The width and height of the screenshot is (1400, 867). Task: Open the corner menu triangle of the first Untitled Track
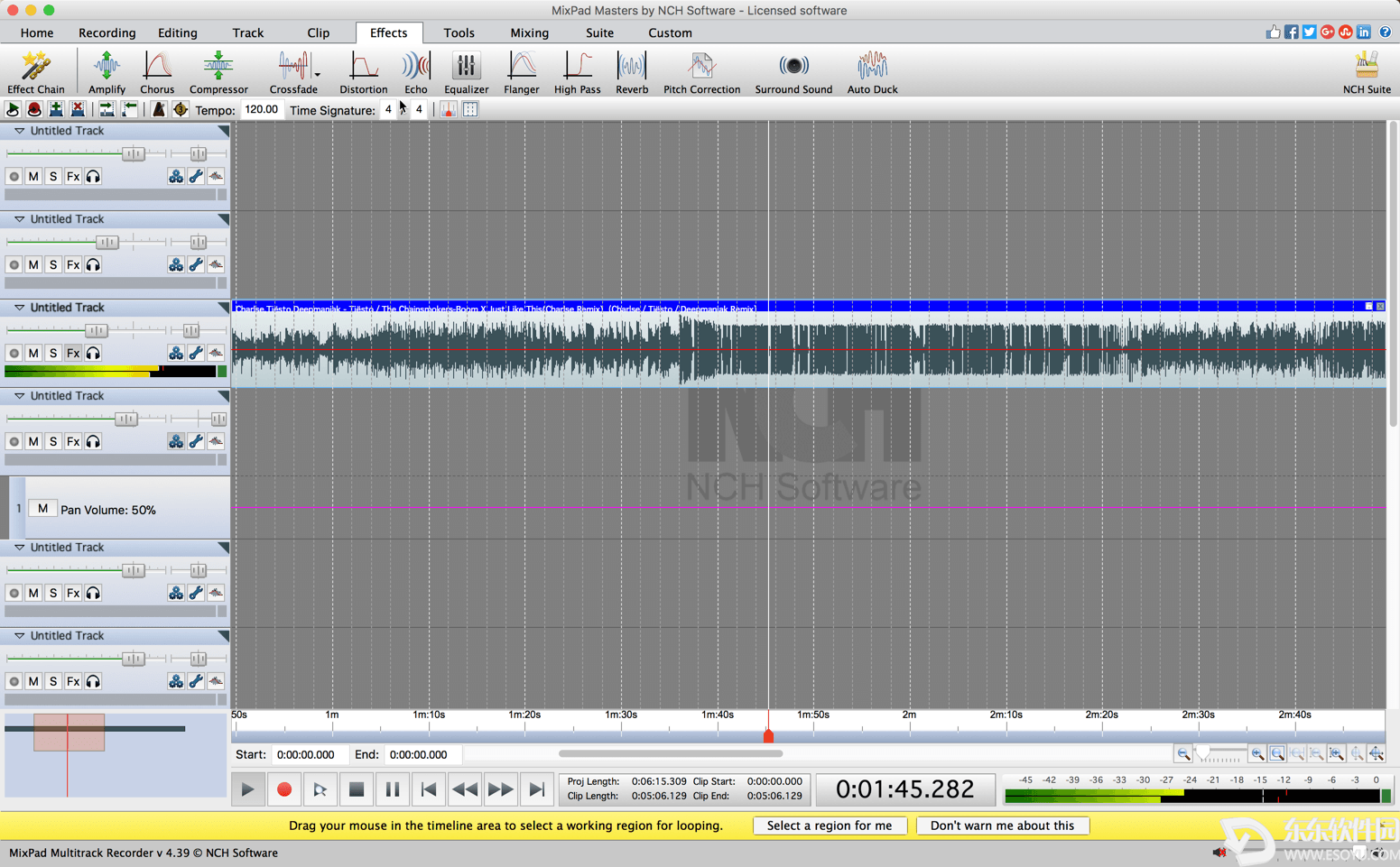(x=224, y=131)
